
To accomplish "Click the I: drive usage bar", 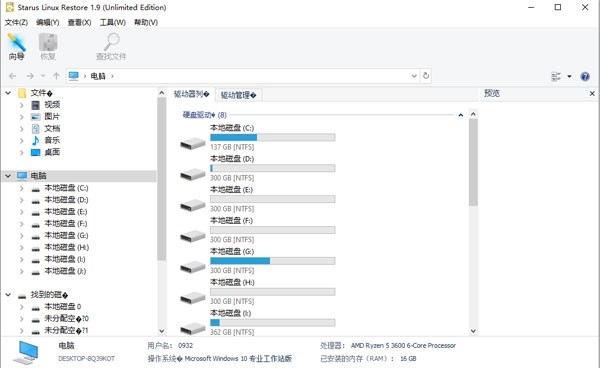I will click(273, 322).
